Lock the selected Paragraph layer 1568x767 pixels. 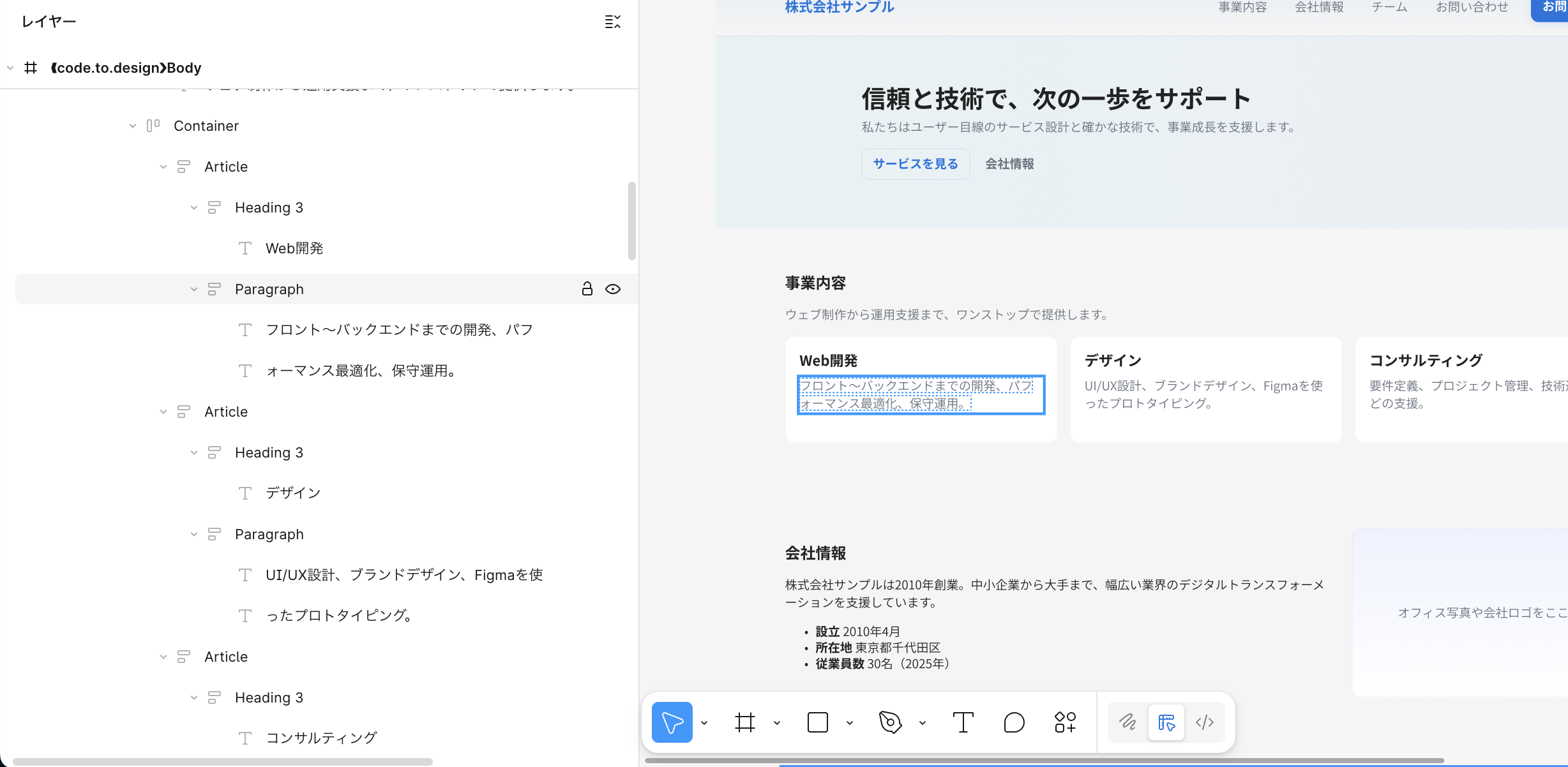[x=587, y=289]
